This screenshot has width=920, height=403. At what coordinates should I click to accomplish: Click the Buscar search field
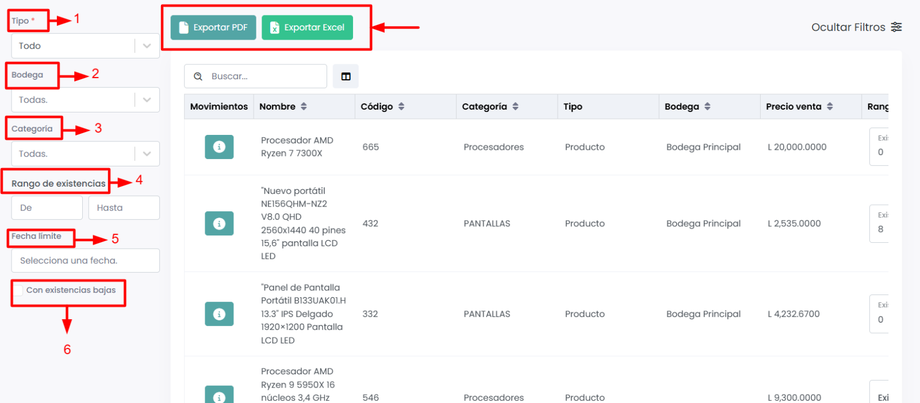tap(264, 76)
